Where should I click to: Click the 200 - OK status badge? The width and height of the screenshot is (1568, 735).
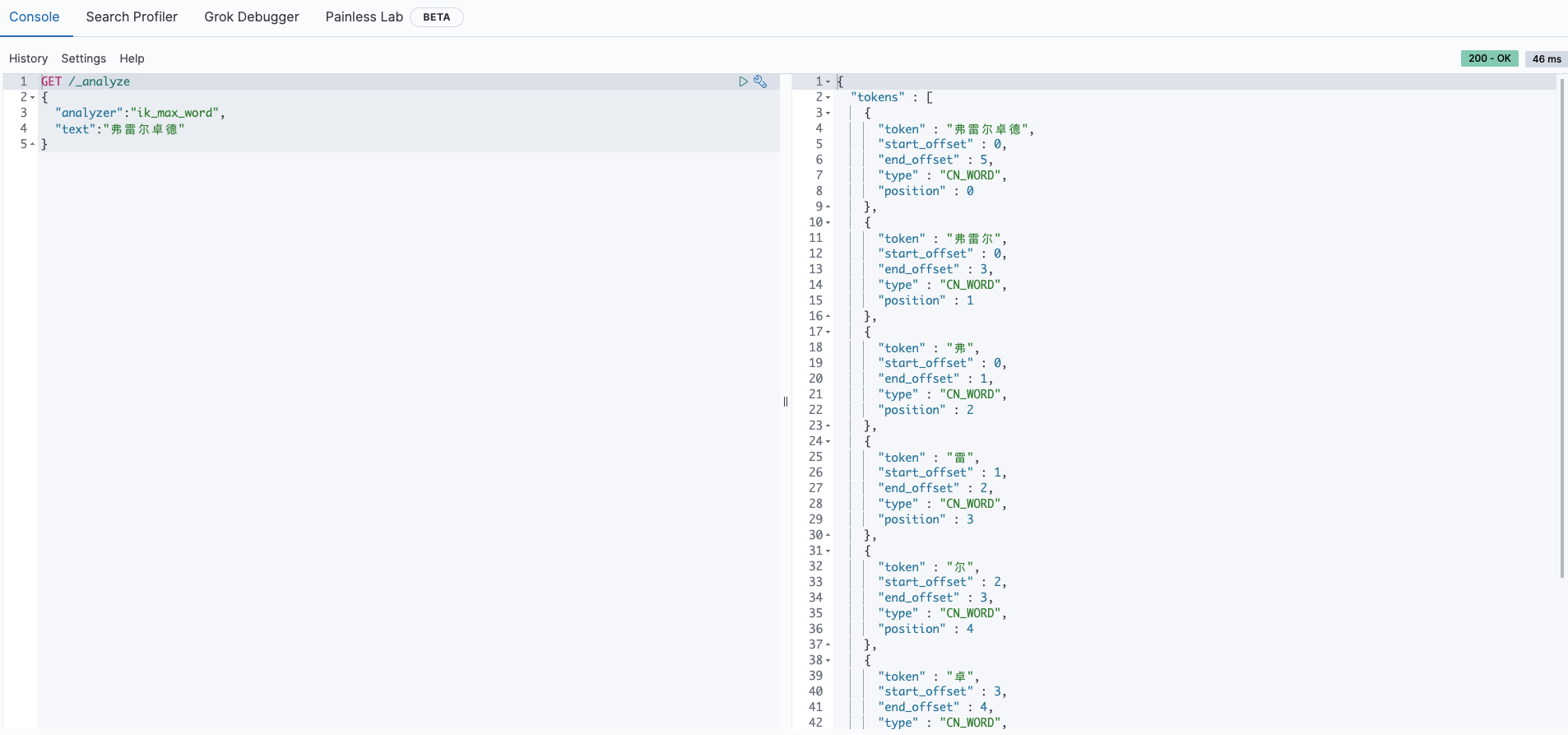pos(1489,58)
